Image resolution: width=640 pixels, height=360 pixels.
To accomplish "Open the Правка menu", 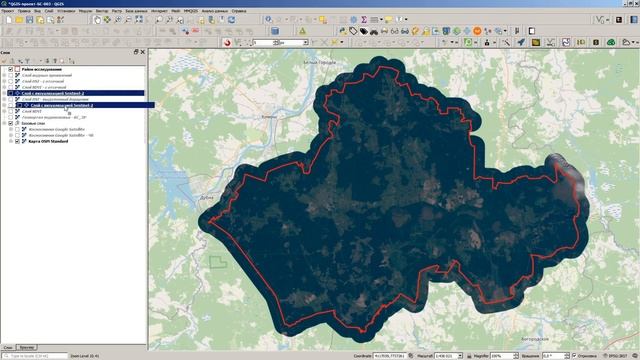I will point(24,11).
